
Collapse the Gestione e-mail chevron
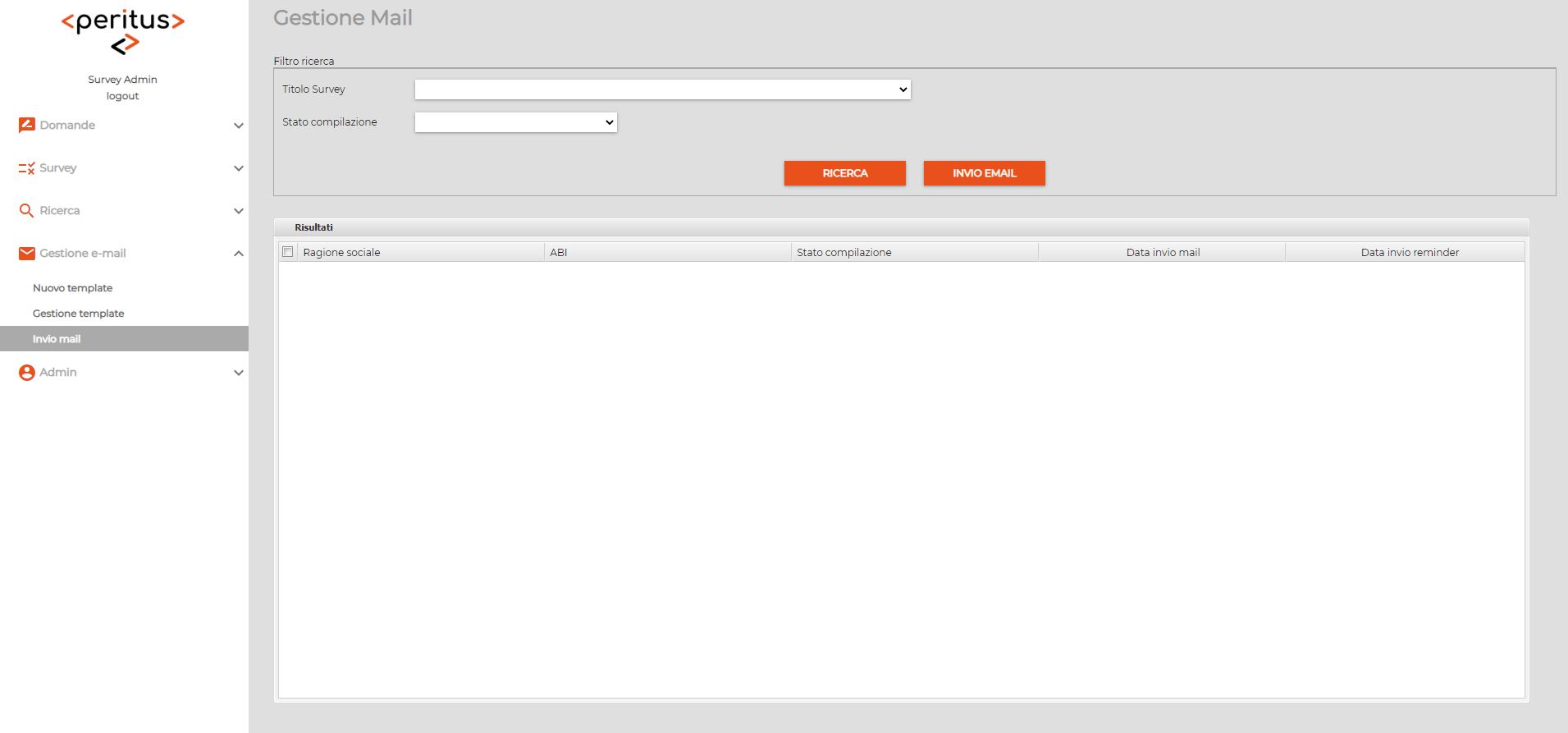coord(239,254)
